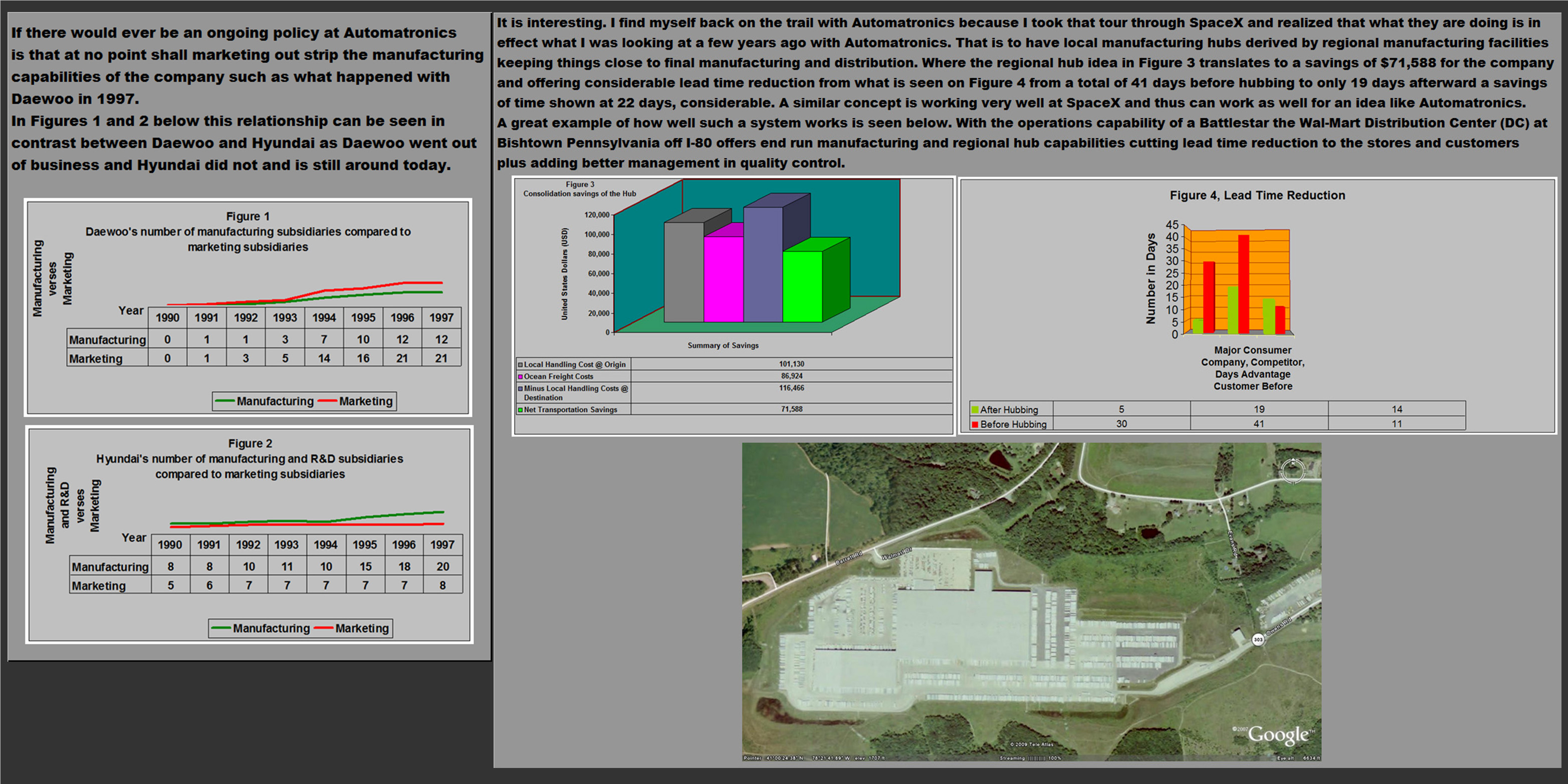Click the value 19 in After Hubbing row

[1259, 409]
